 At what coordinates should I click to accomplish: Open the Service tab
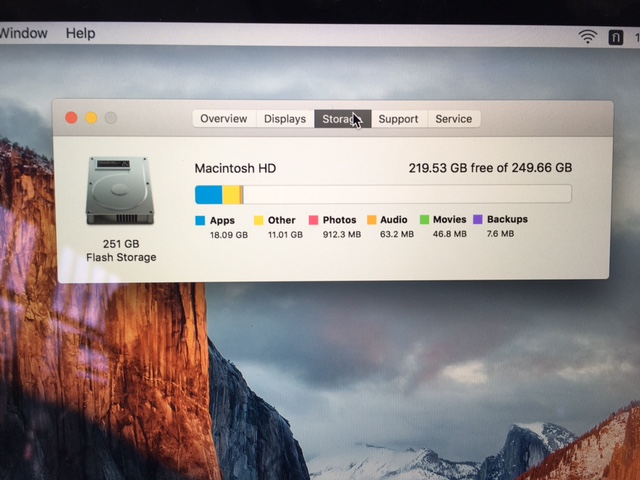(x=453, y=119)
